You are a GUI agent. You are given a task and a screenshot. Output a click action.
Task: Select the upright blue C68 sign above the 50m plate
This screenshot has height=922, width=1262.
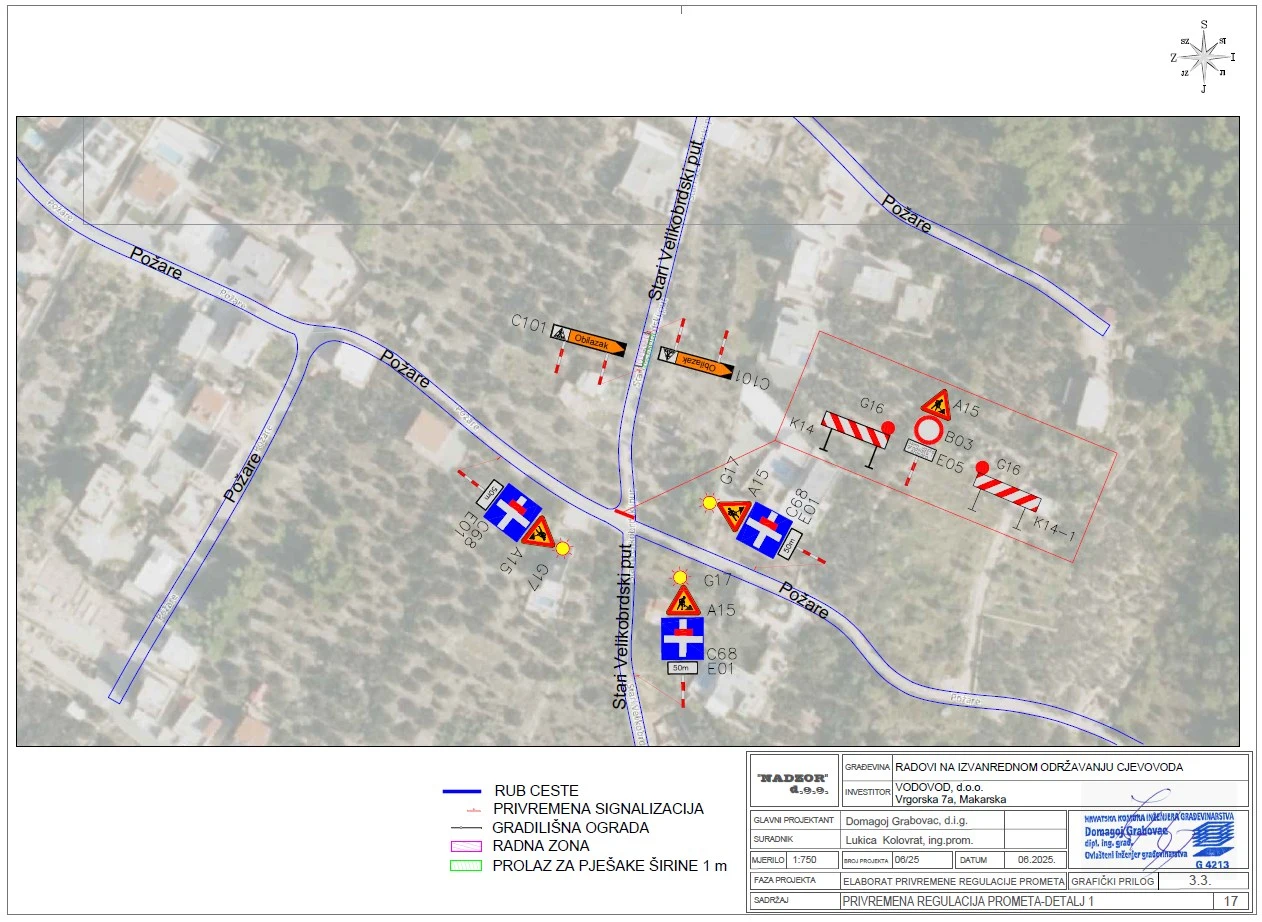pyautogui.click(x=682, y=638)
